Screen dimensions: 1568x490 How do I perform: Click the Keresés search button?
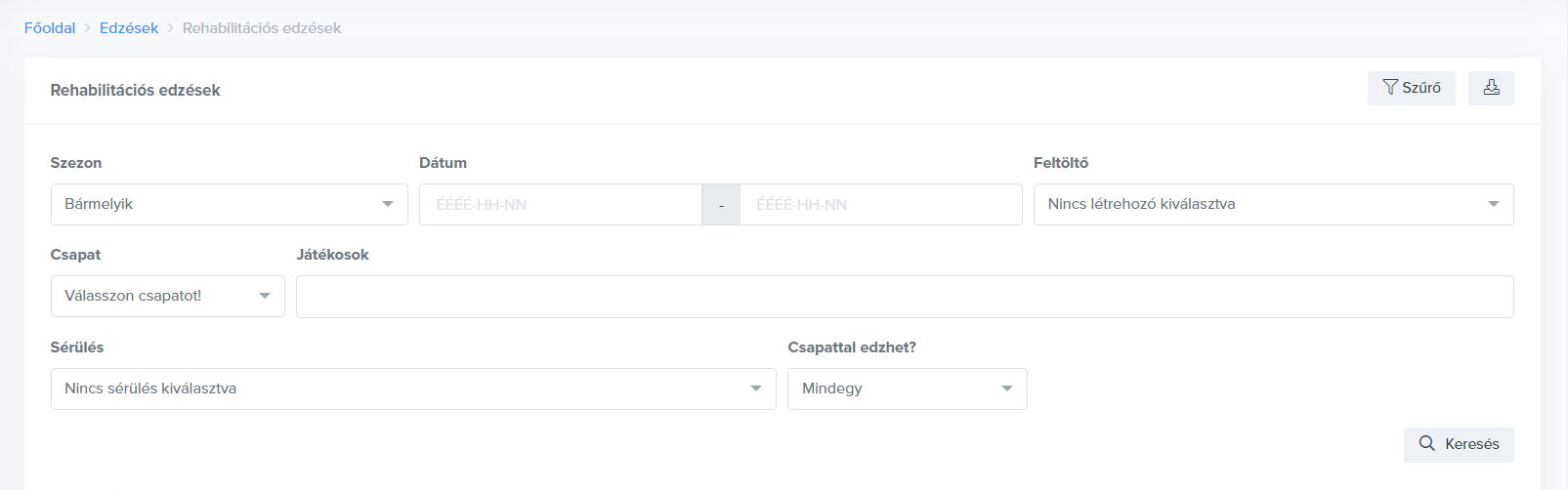click(x=1459, y=444)
